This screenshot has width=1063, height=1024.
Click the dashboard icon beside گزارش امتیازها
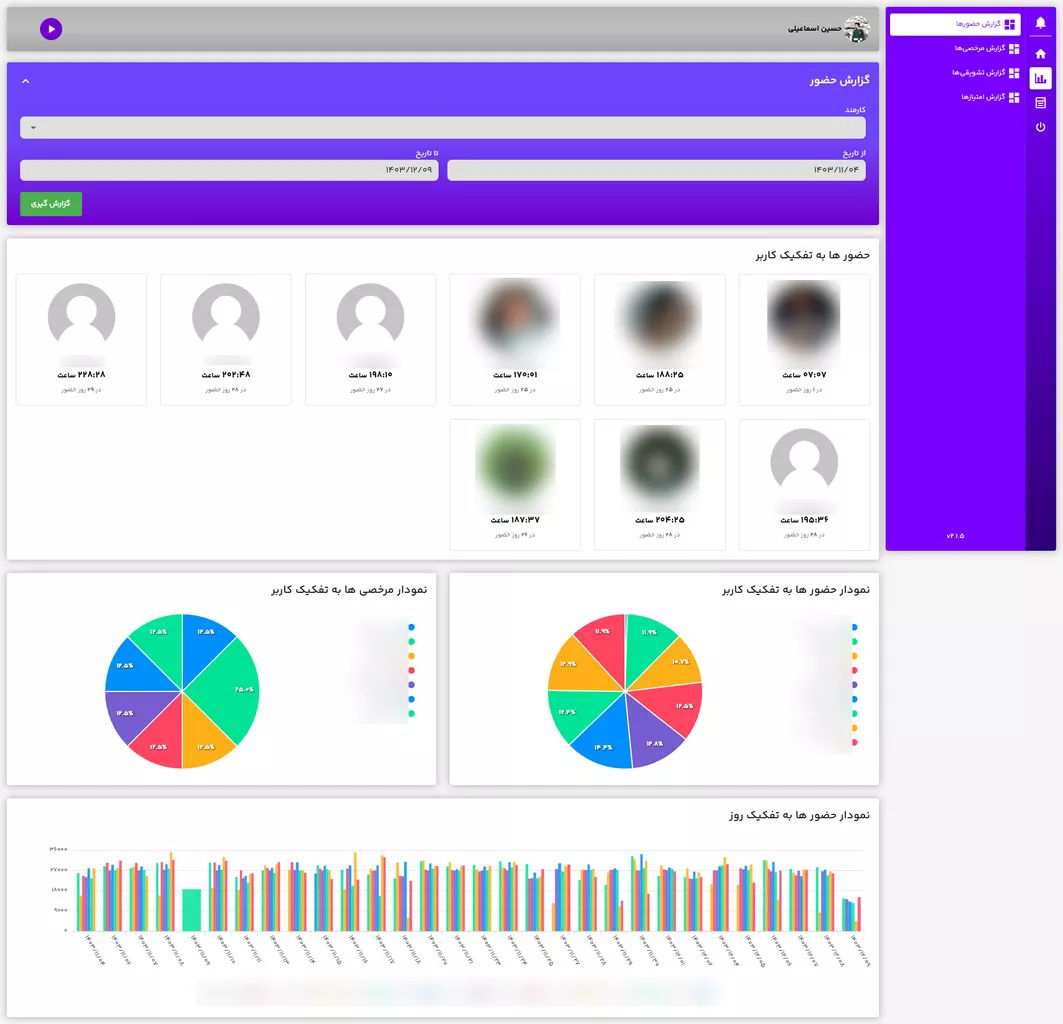tap(1014, 97)
